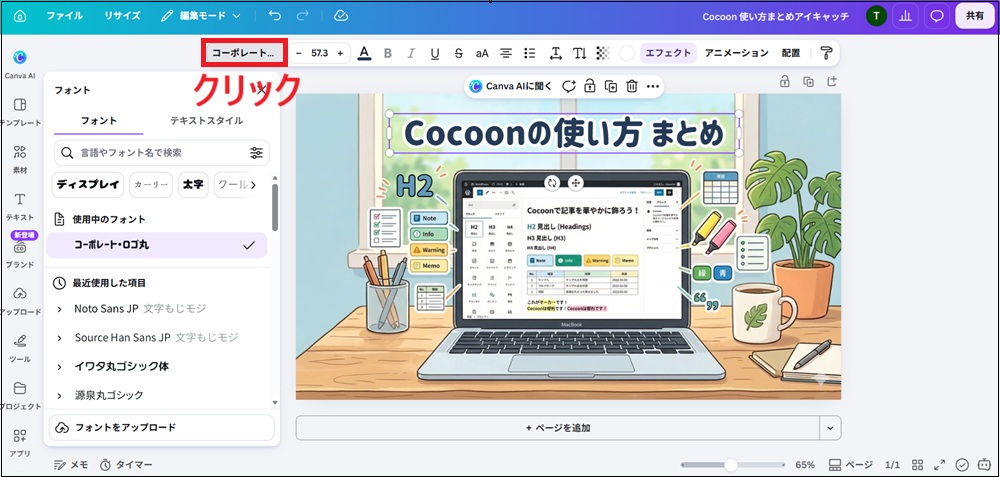Redo the last action
The image size is (1000, 477).
(x=303, y=16)
